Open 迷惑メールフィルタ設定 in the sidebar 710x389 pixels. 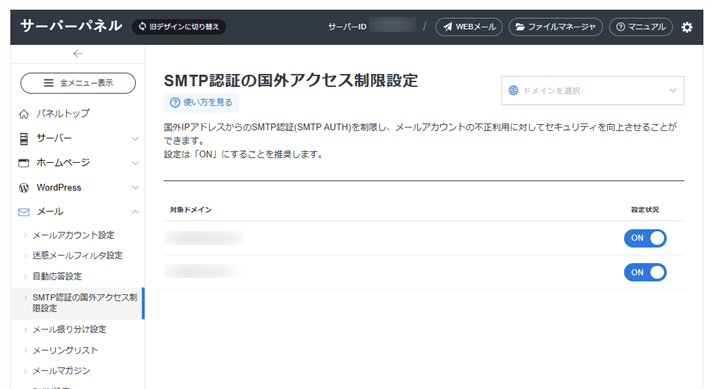click(x=77, y=255)
